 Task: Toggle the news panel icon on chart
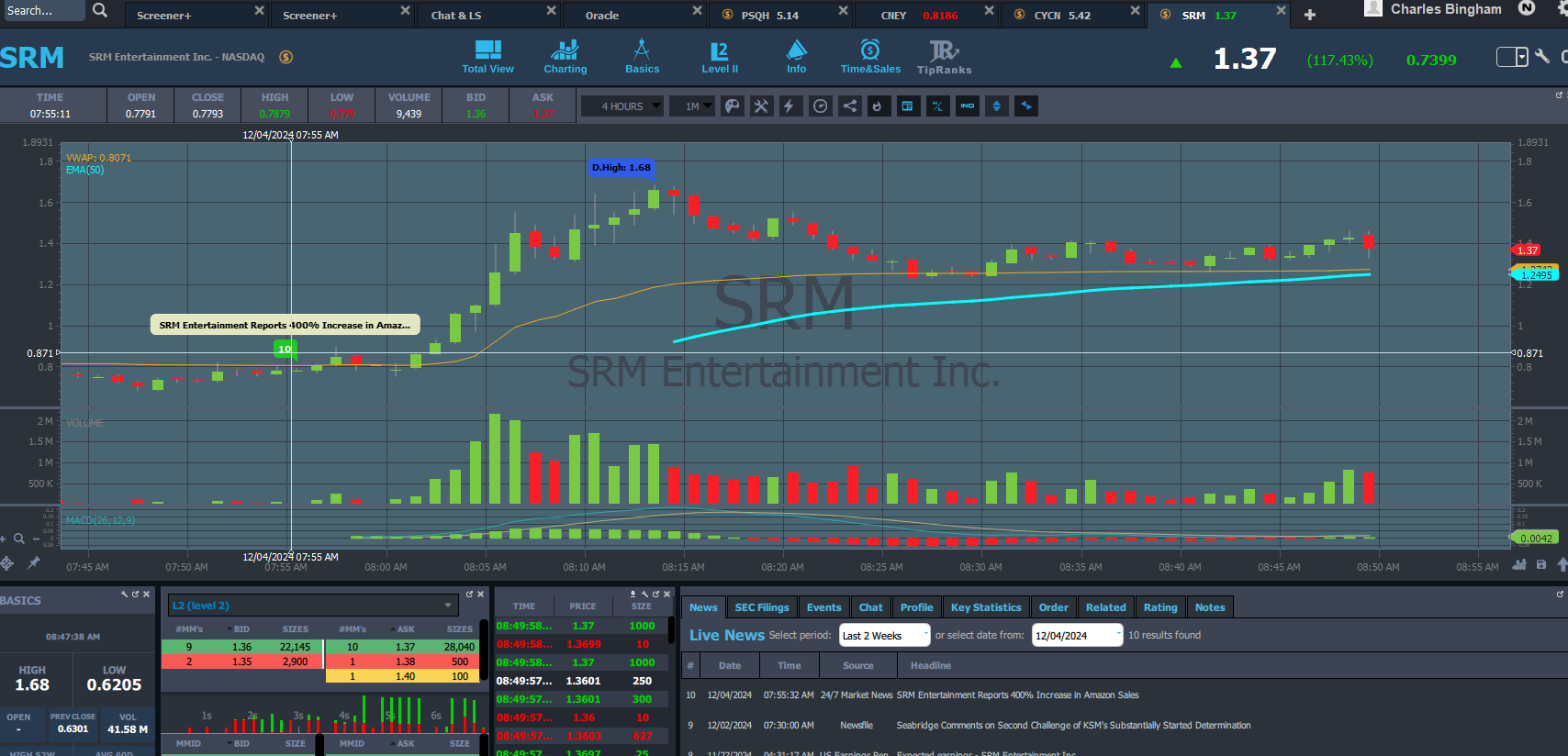(x=907, y=106)
